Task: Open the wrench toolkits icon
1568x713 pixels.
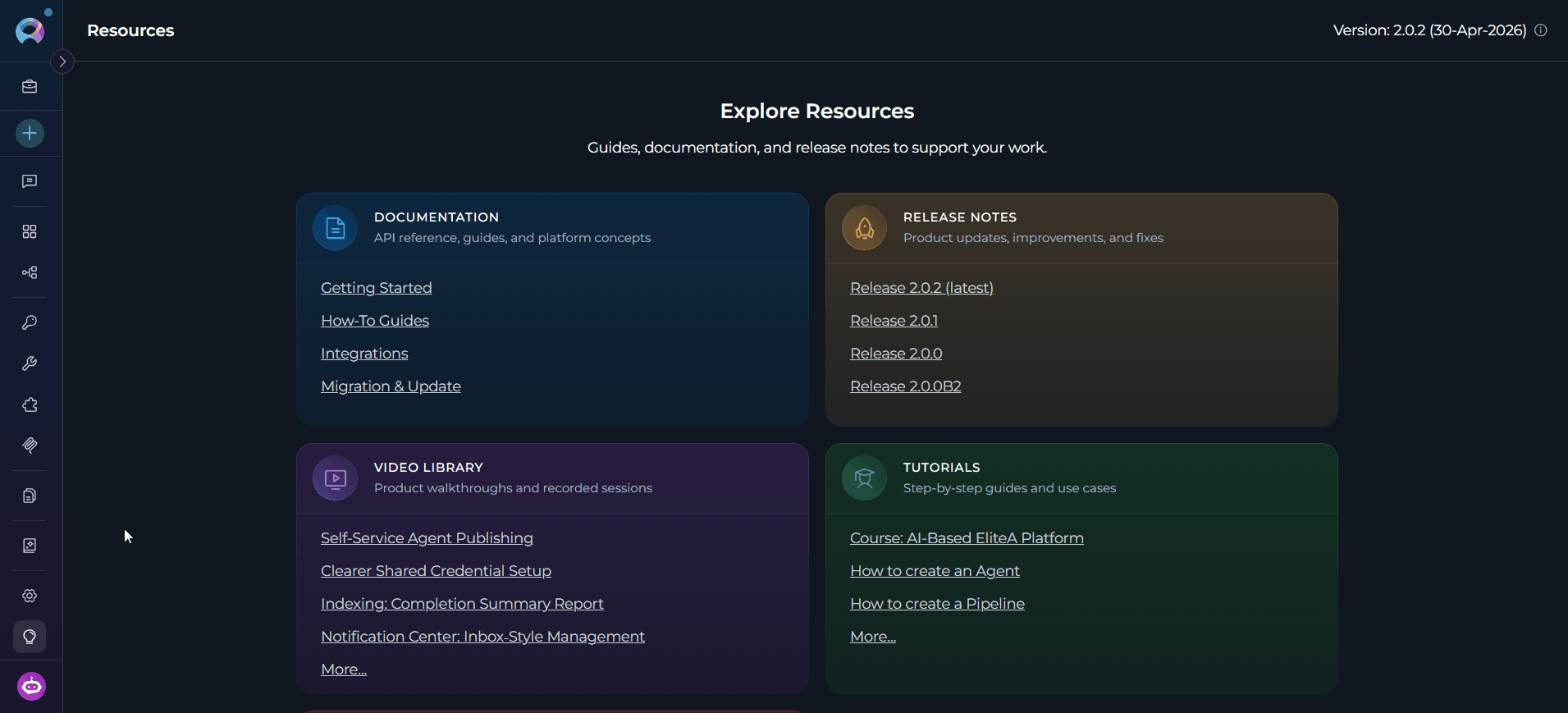Action: (30, 363)
